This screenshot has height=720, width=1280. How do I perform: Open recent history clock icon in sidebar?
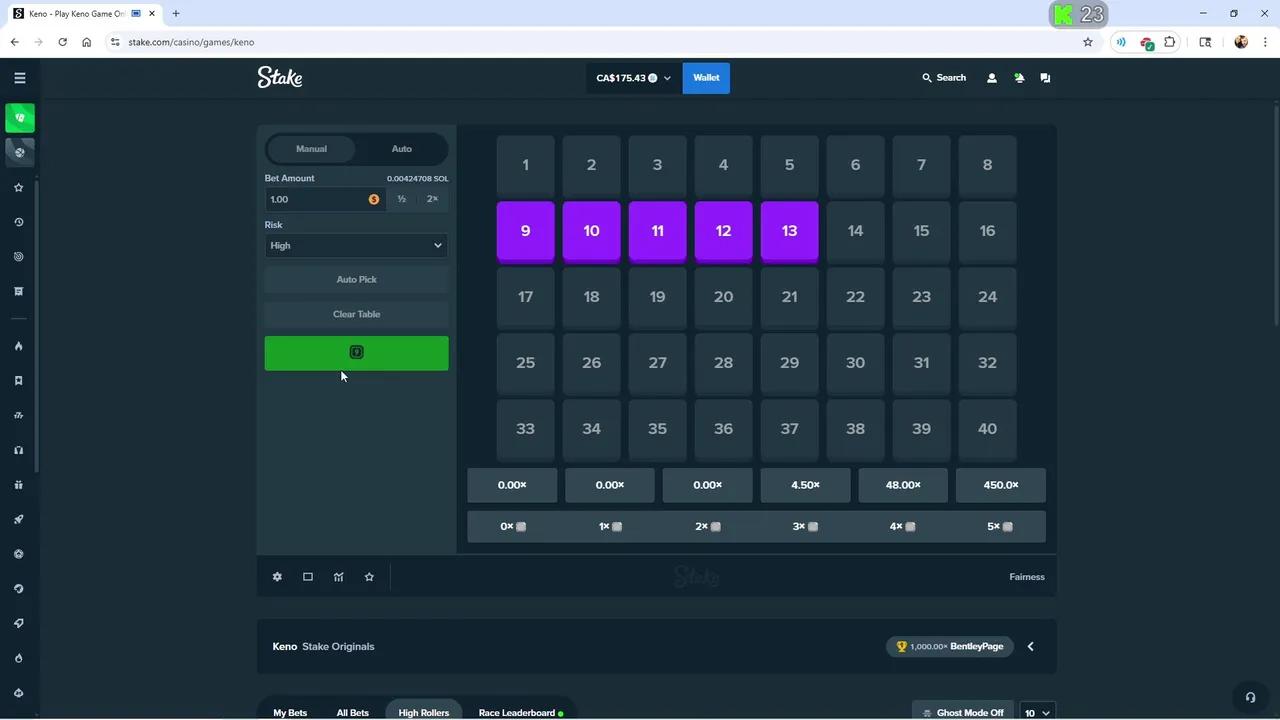(x=18, y=222)
